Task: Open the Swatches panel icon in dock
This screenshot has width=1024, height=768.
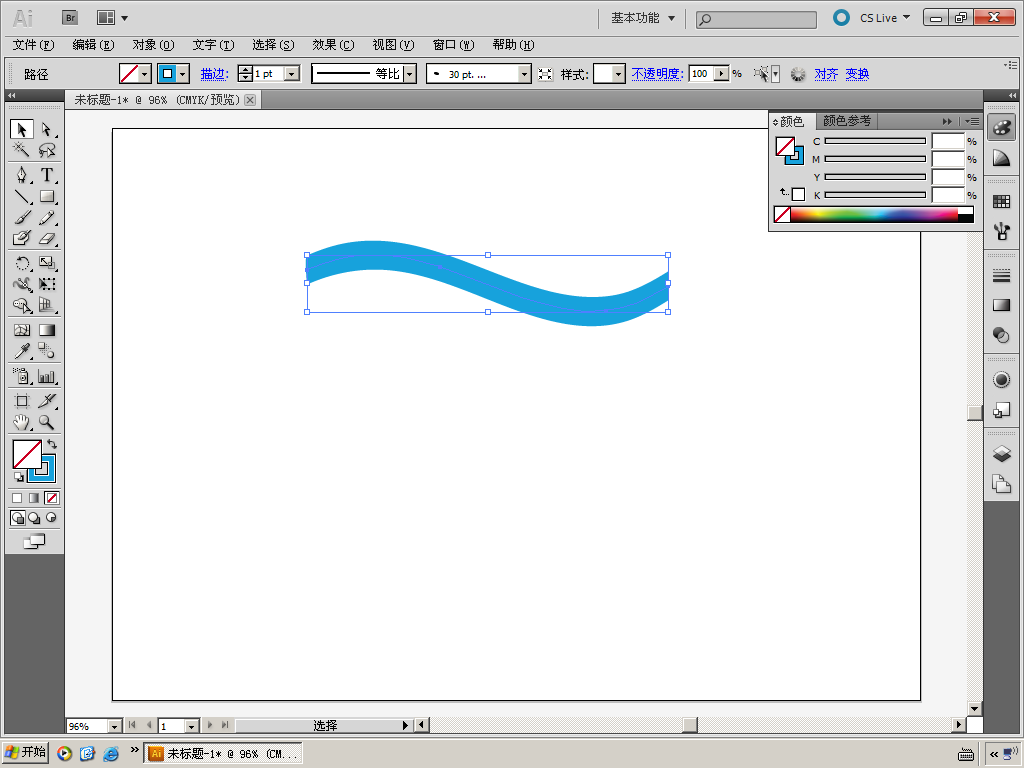Action: click(x=1001, y=201)
